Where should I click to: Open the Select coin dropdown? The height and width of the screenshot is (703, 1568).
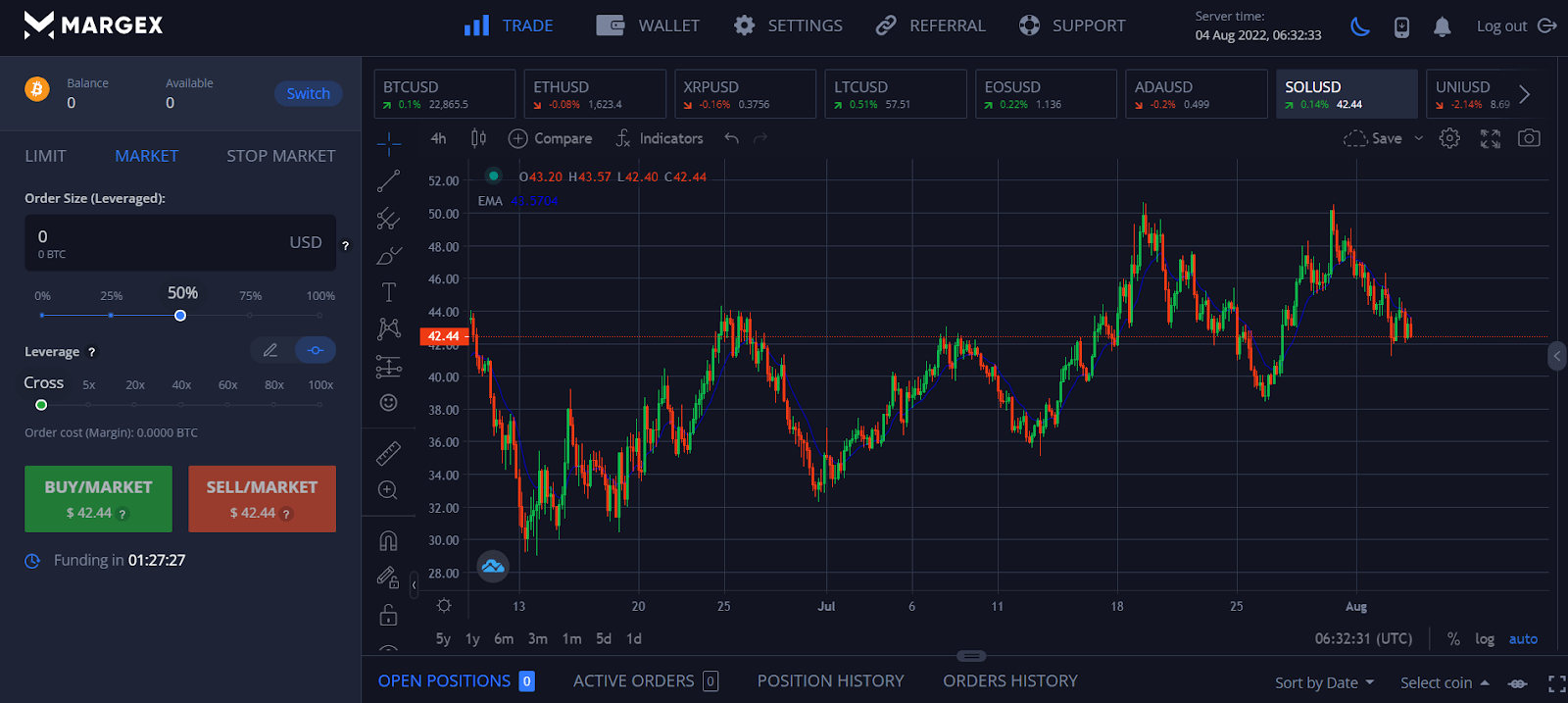click(x=1445, y=682)
